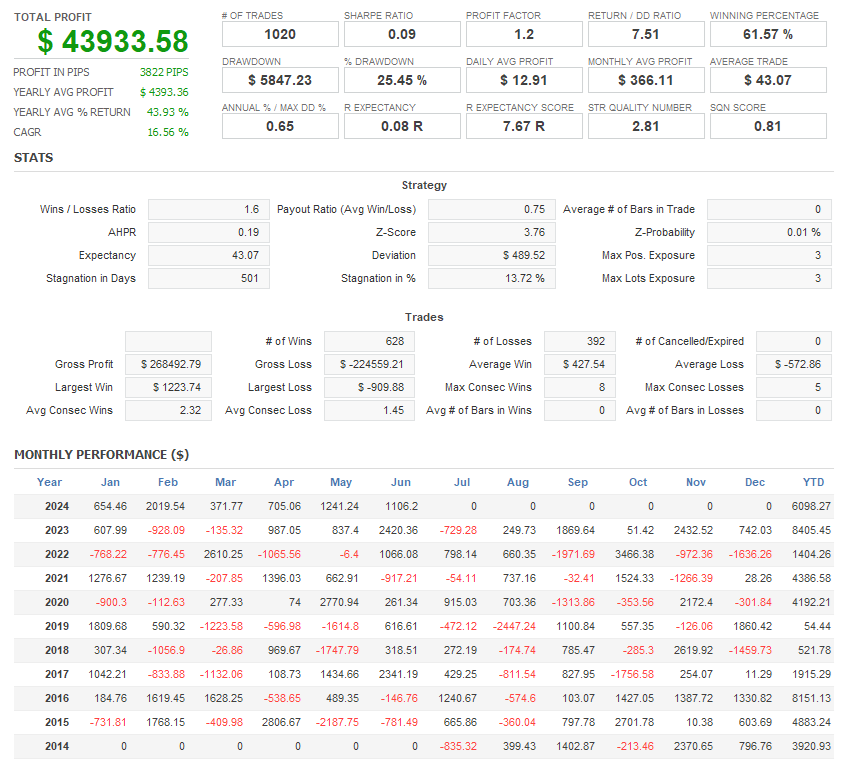The width and height of the screenshot is (855, 767).
Task: Click the Avg Consec Wins field 2.32
Action: point(168,410)
